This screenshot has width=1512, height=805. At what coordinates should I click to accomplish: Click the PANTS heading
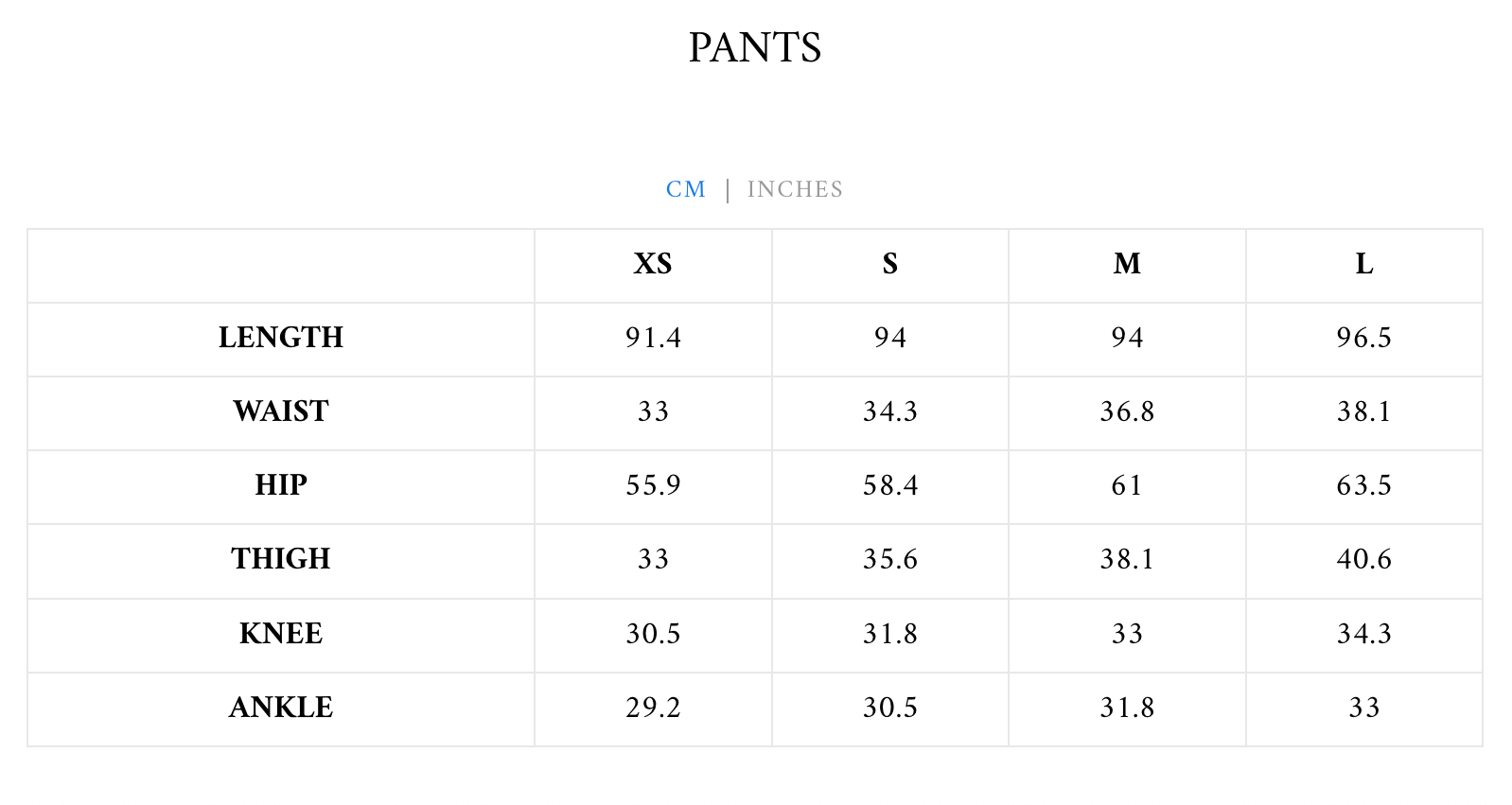(x=755, y=47)
